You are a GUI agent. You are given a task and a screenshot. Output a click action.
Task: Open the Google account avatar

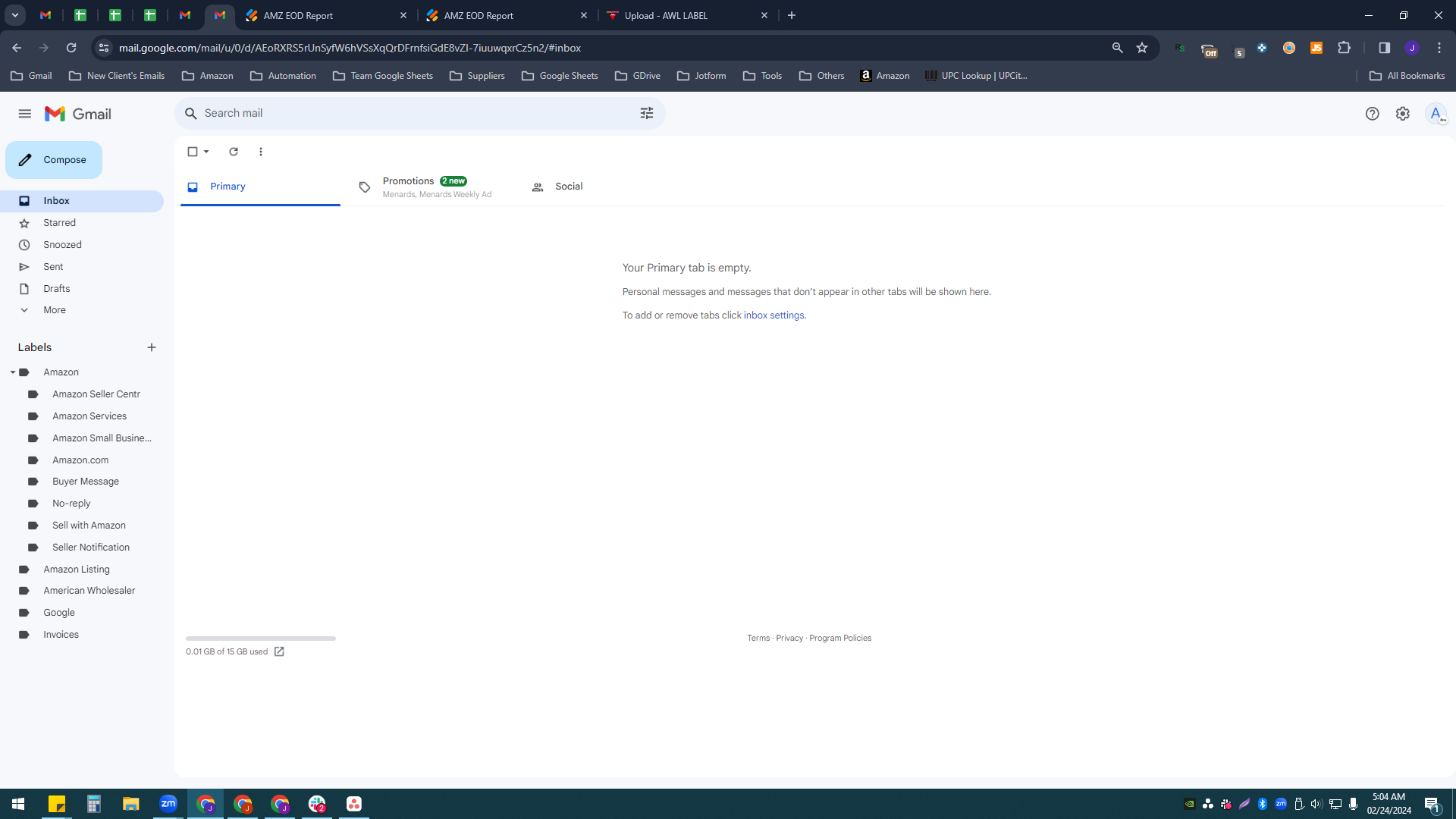click(1436, 114)
